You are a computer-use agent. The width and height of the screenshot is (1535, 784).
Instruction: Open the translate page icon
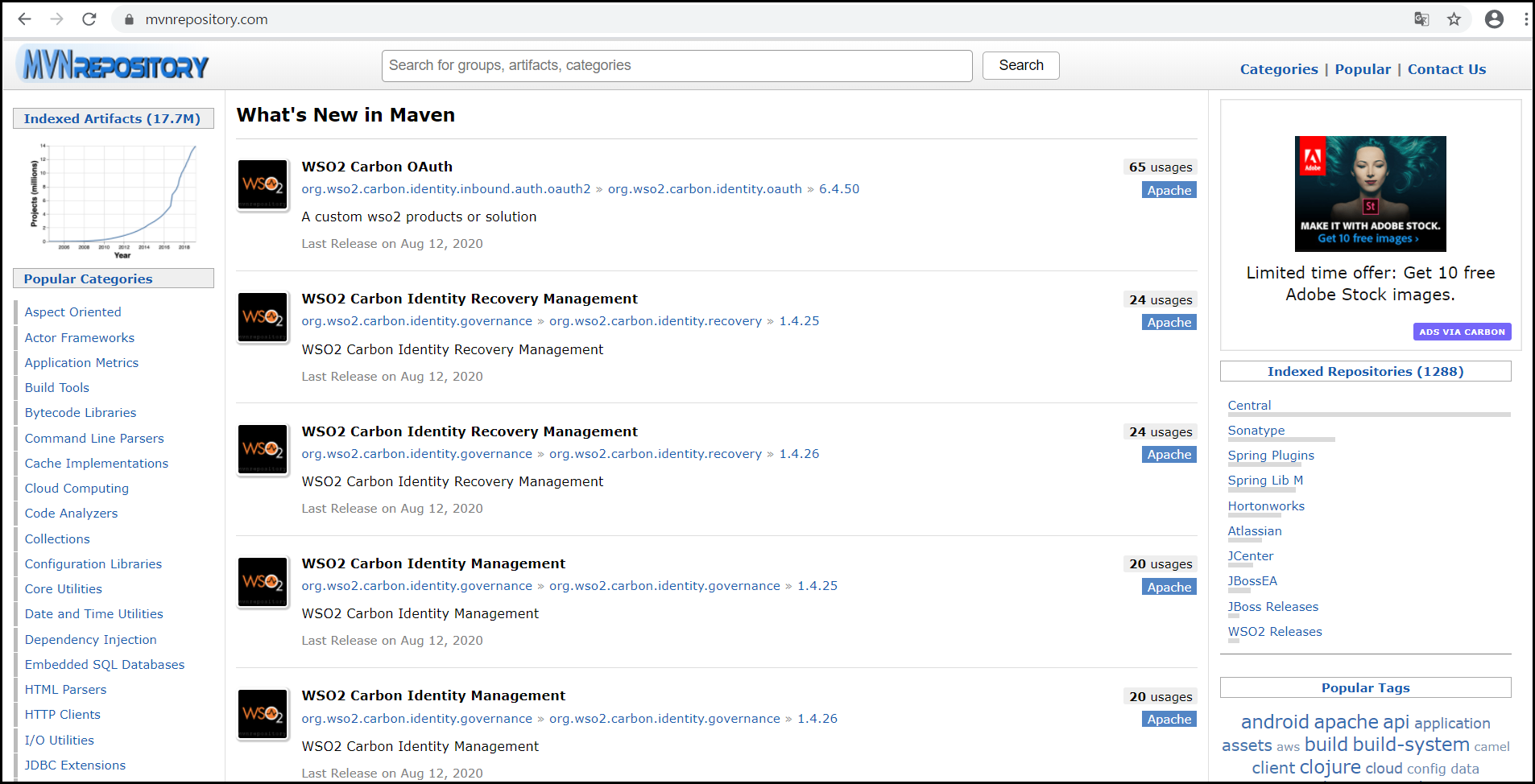pos(1421,19)
